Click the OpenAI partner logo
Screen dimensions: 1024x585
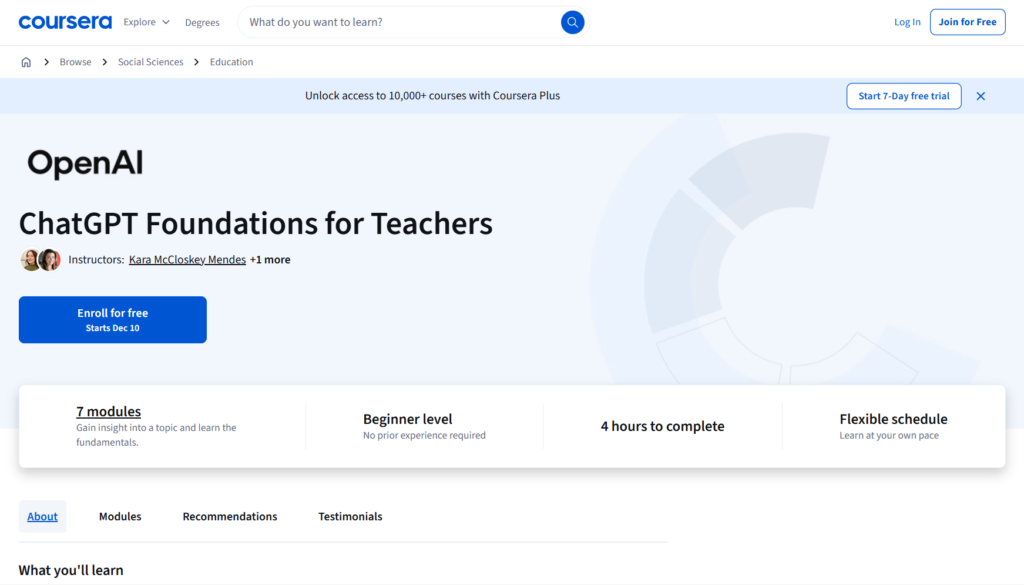point(85,164)
